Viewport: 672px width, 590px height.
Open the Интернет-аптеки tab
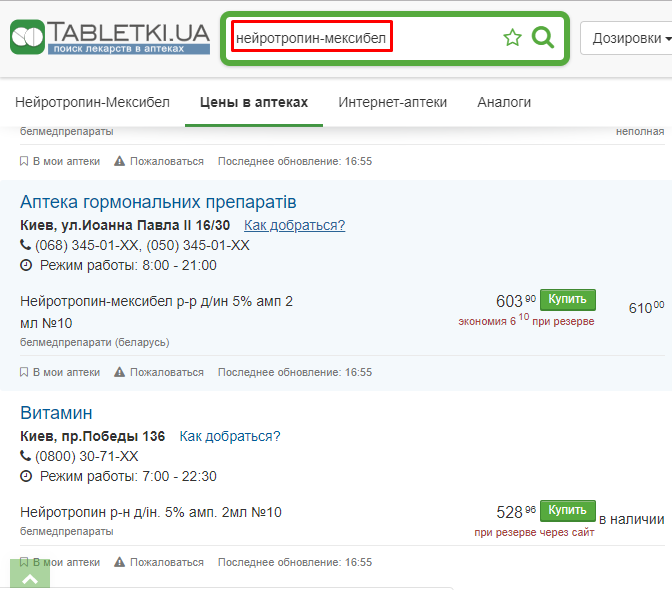tap(393, 102)
